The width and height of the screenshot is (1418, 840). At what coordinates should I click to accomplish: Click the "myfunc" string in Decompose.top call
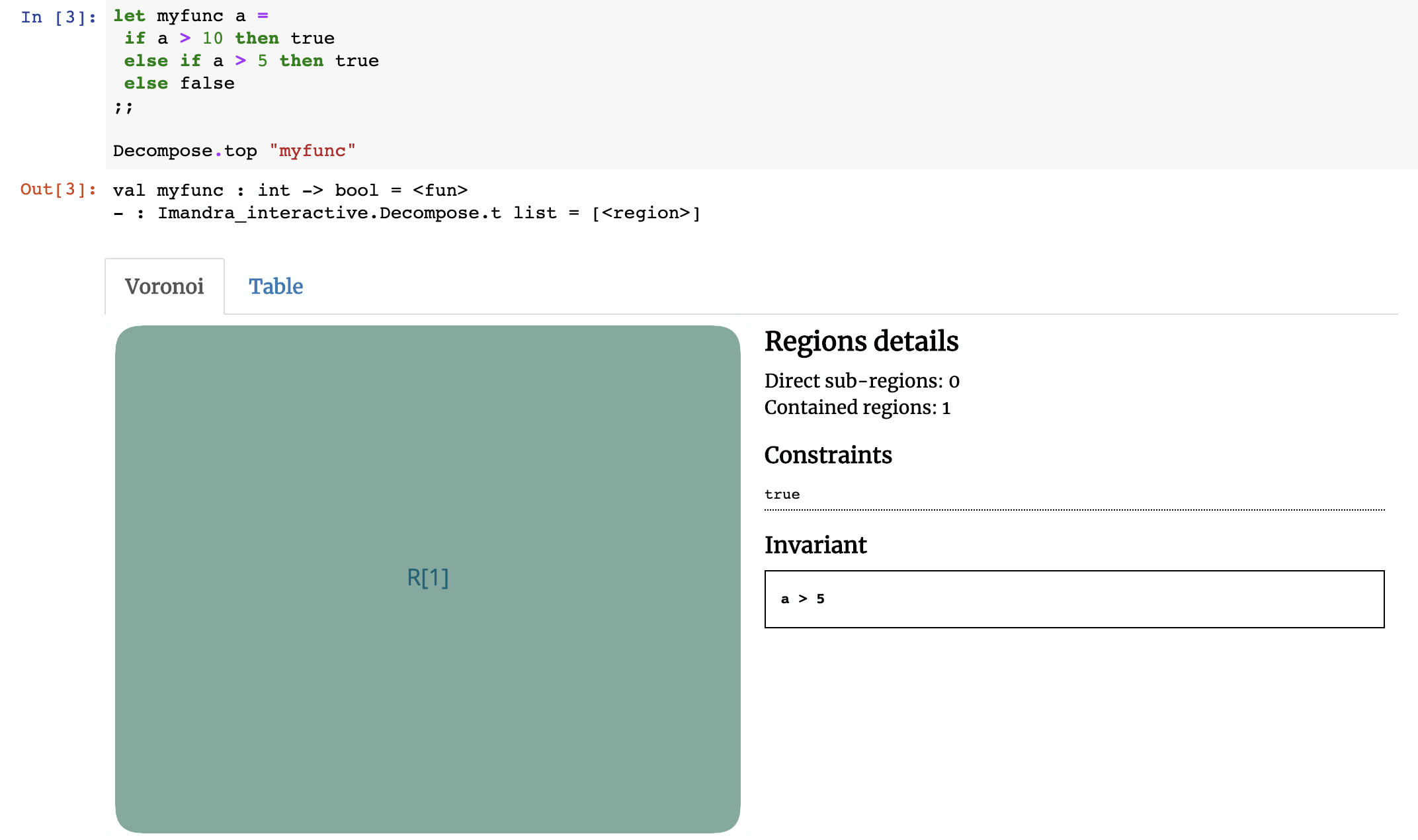click(x=312, y=151)
